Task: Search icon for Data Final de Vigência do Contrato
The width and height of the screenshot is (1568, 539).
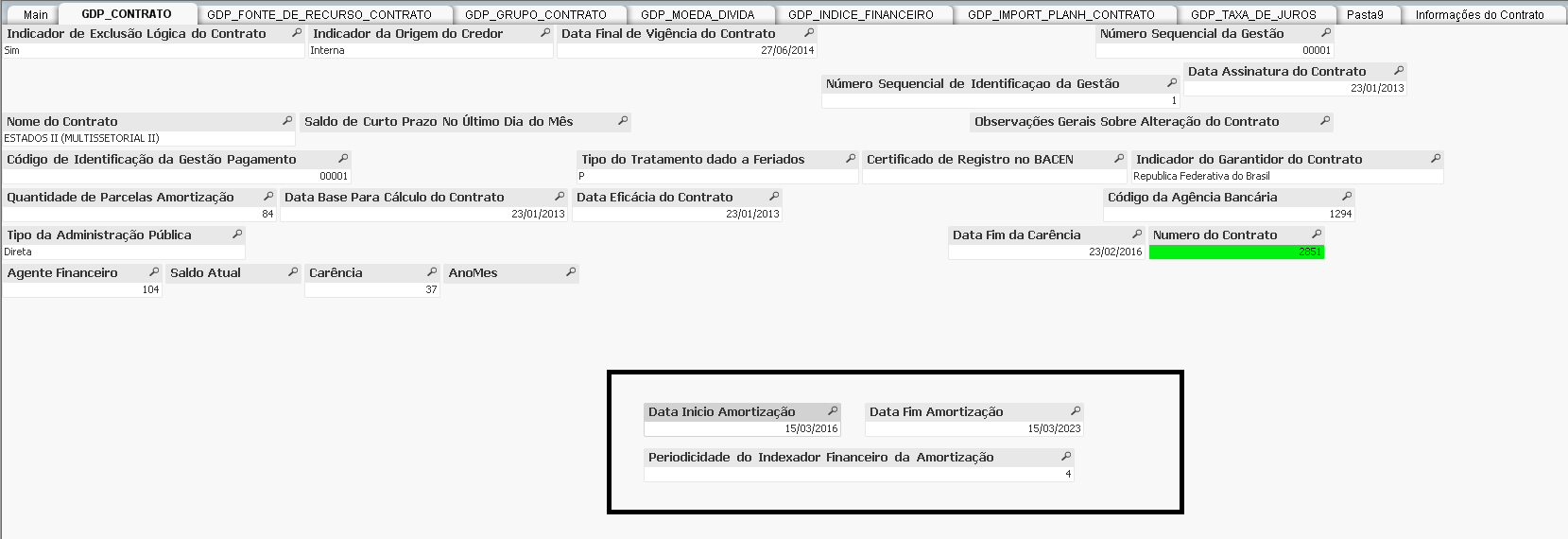Action: pos(809,33)
